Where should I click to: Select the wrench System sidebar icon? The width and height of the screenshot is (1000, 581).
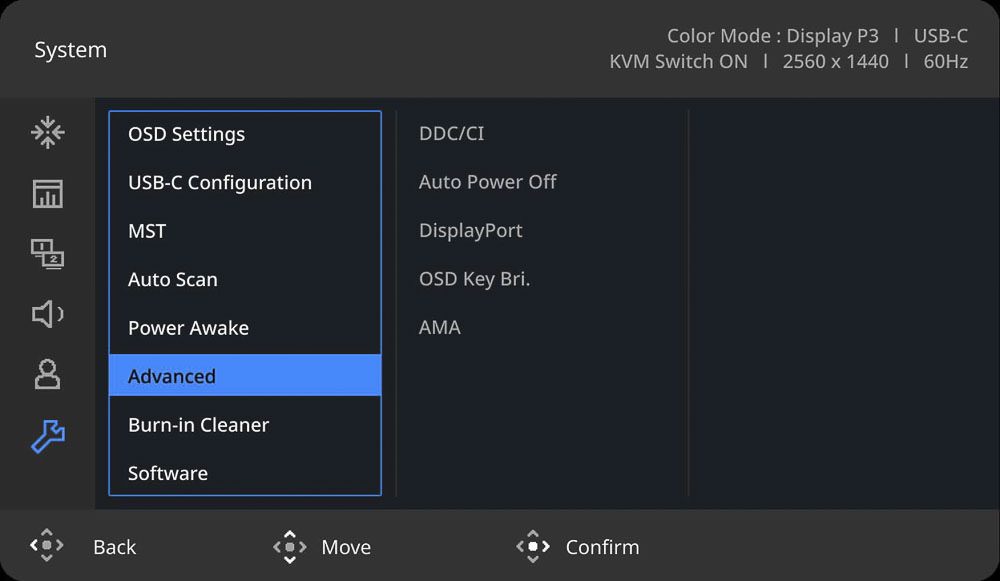click(48, 436)
